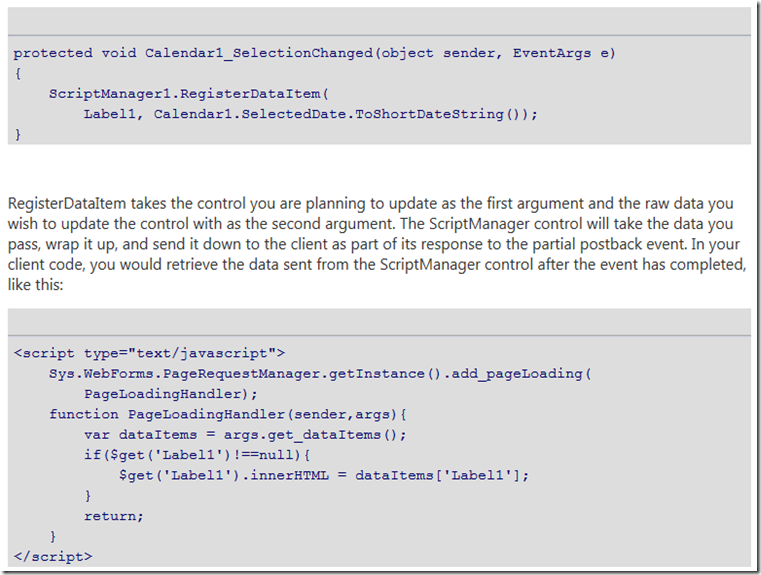Click the closing </script> tag
This screenshot has width=761, height=575.
pos(53,556)
